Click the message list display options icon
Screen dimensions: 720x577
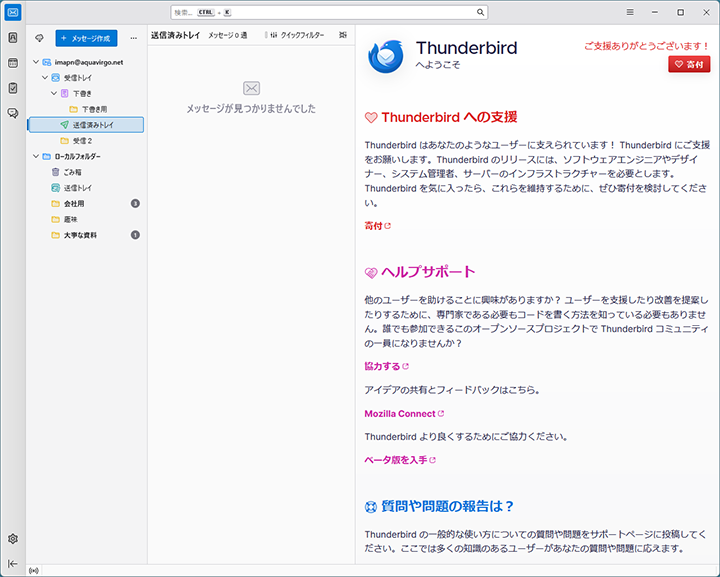[x=343, y=35]
